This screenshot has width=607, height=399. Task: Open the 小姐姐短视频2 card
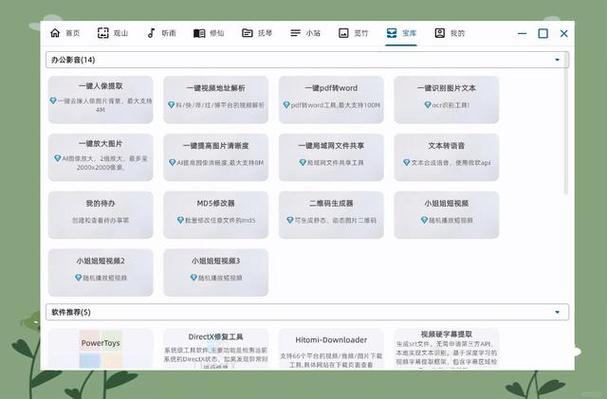[x=101, y=272]
